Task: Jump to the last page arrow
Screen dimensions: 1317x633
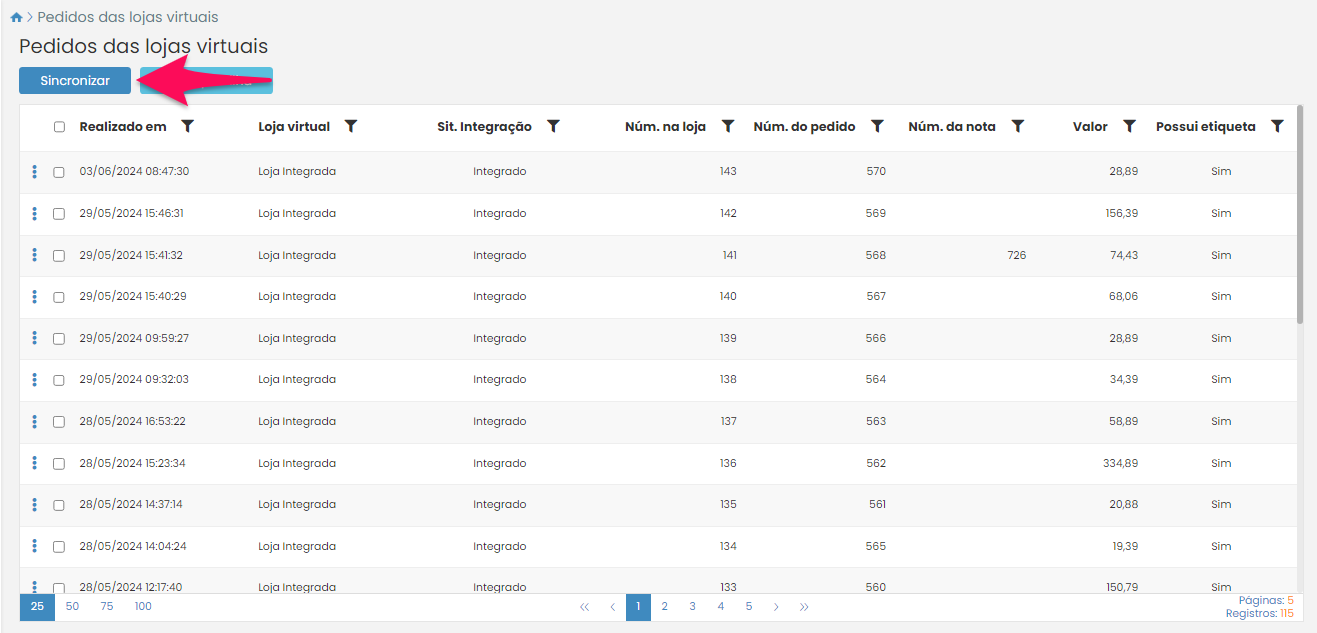Action: coord(804,606)
